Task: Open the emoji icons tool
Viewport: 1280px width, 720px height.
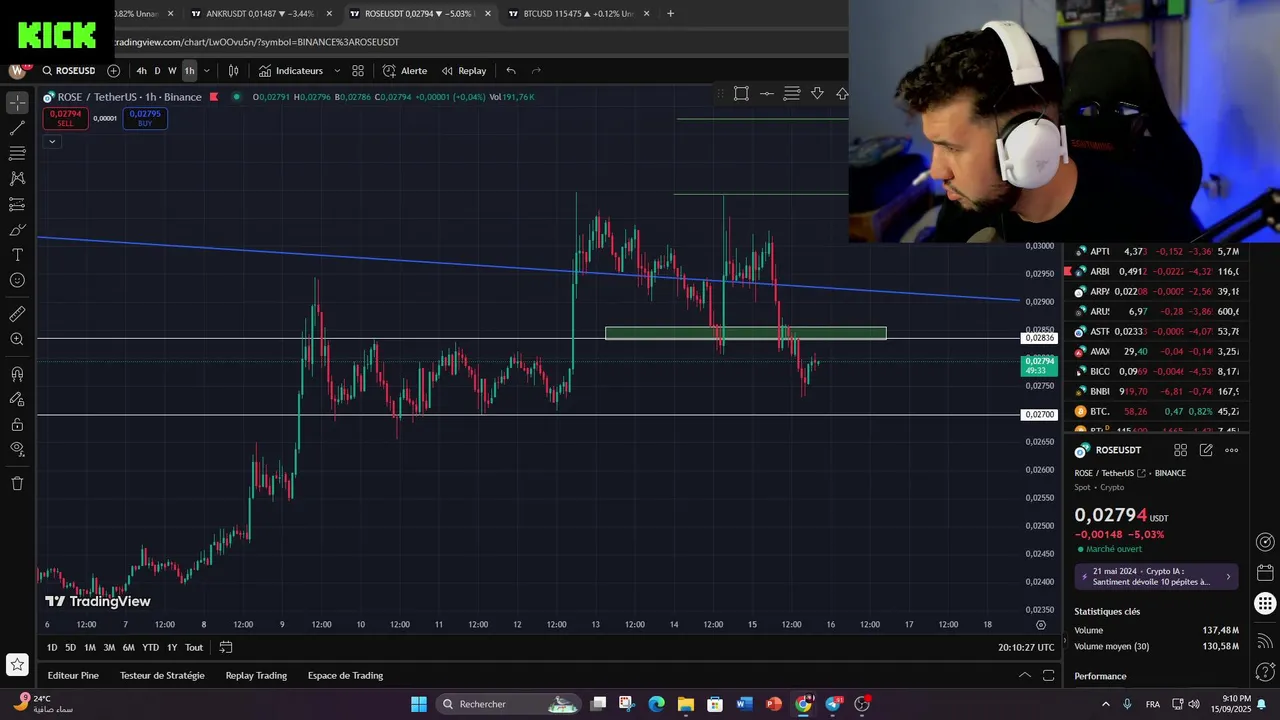Action: click(x=17, y=280)
